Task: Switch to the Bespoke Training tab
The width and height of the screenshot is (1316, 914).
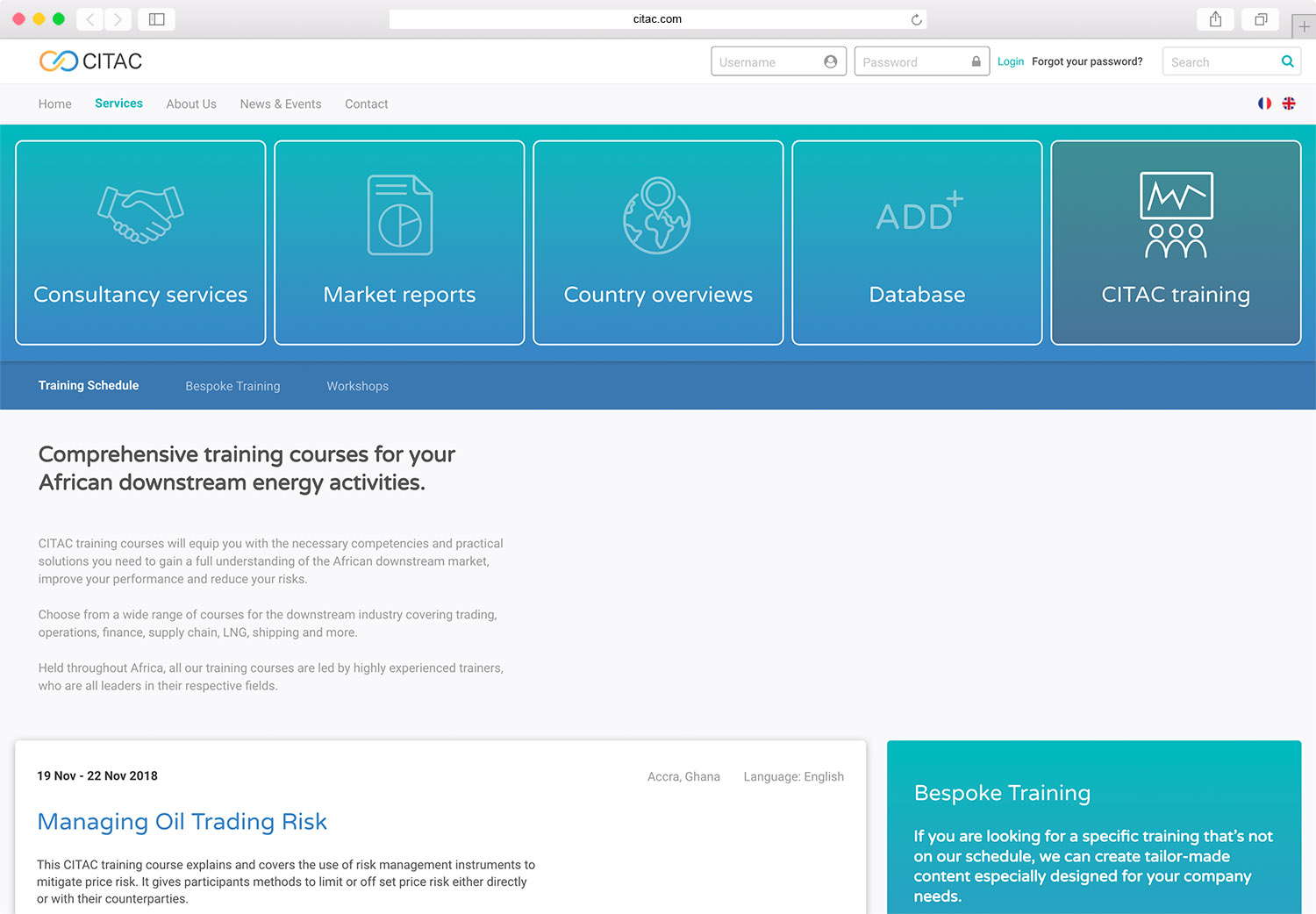Action: [232, 386]
